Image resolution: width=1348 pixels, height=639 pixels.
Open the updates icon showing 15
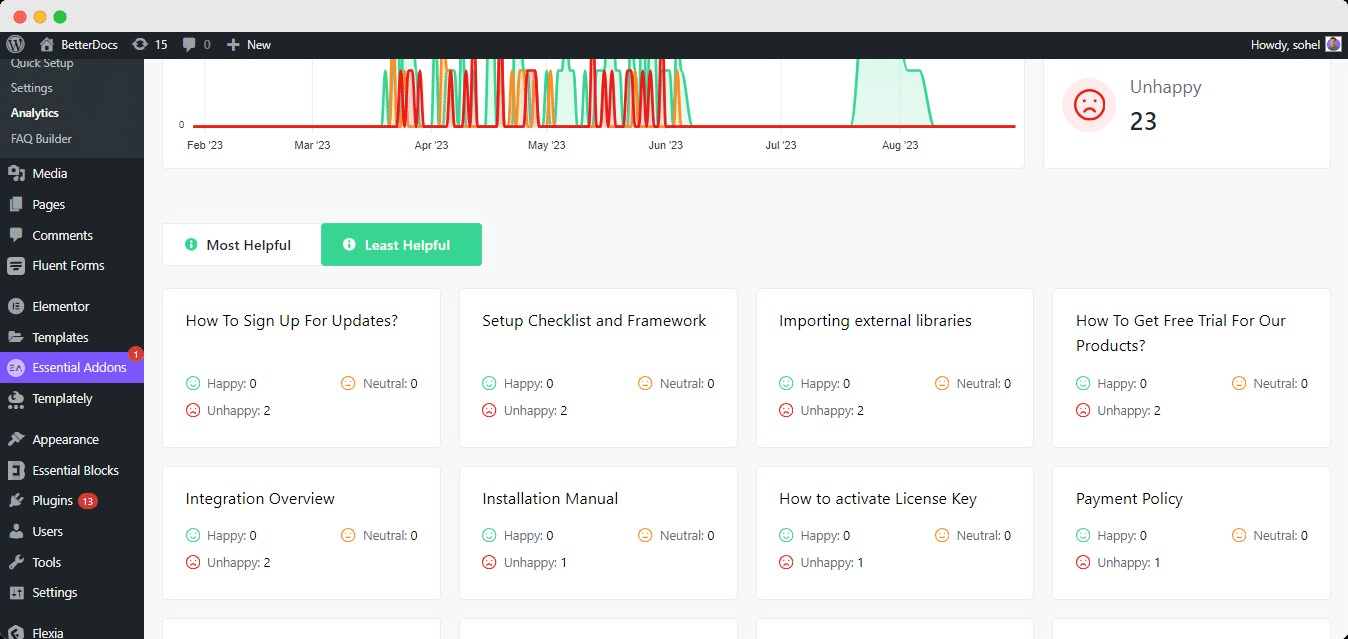point(140,44)
